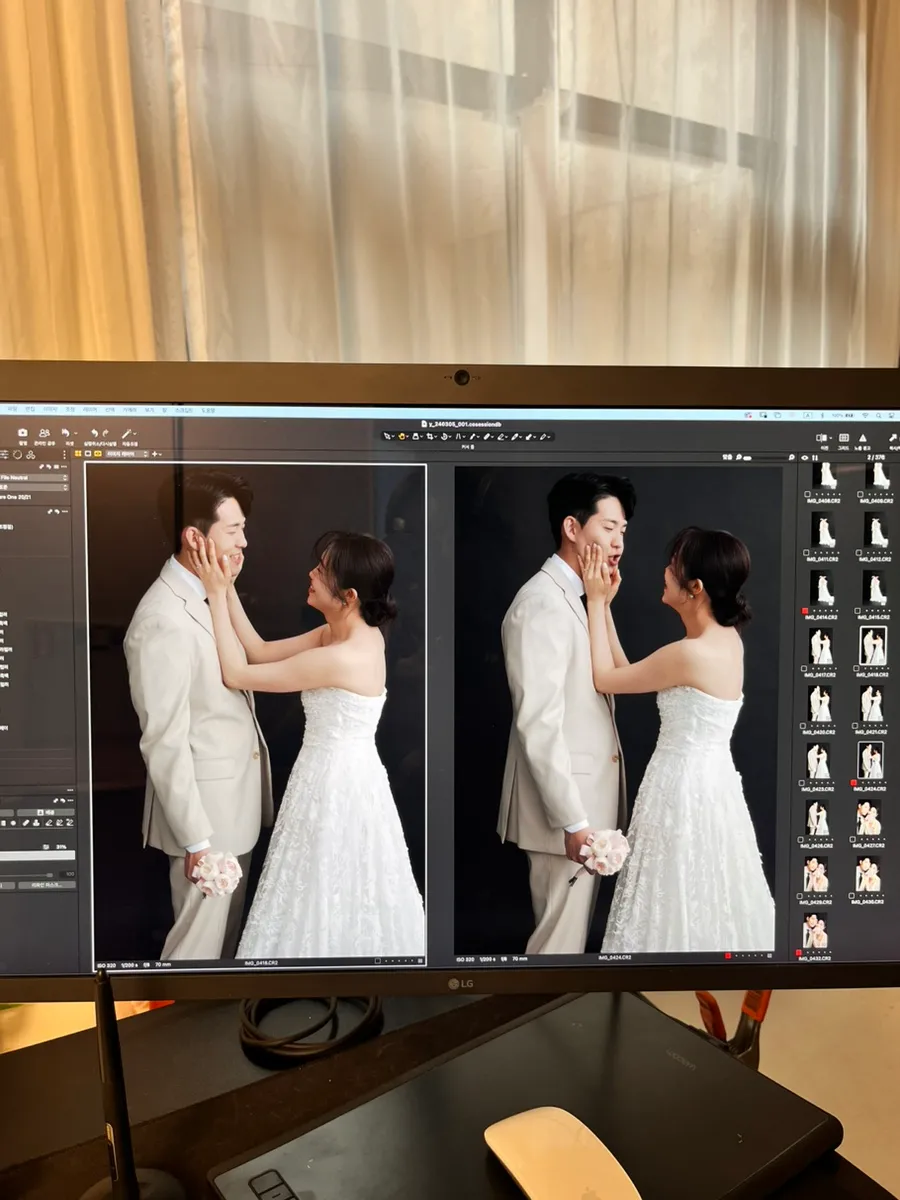Open the first item in the menu bar
The image size is (900, 1200).
click(12, 409)
